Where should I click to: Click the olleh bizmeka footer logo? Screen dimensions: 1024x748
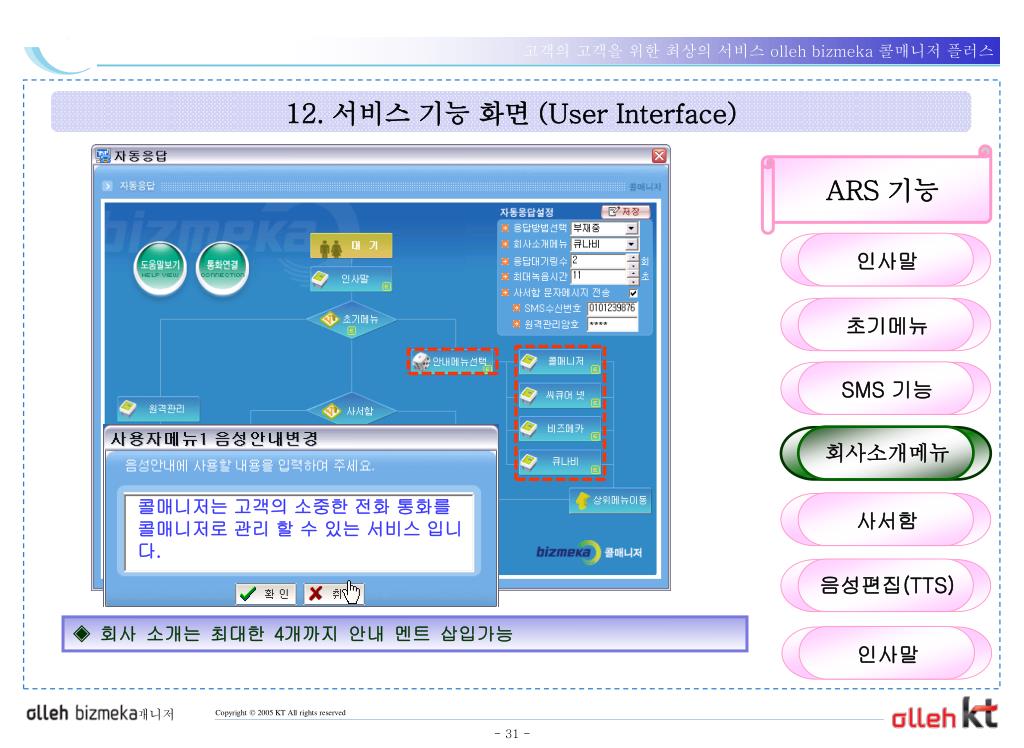100,713
